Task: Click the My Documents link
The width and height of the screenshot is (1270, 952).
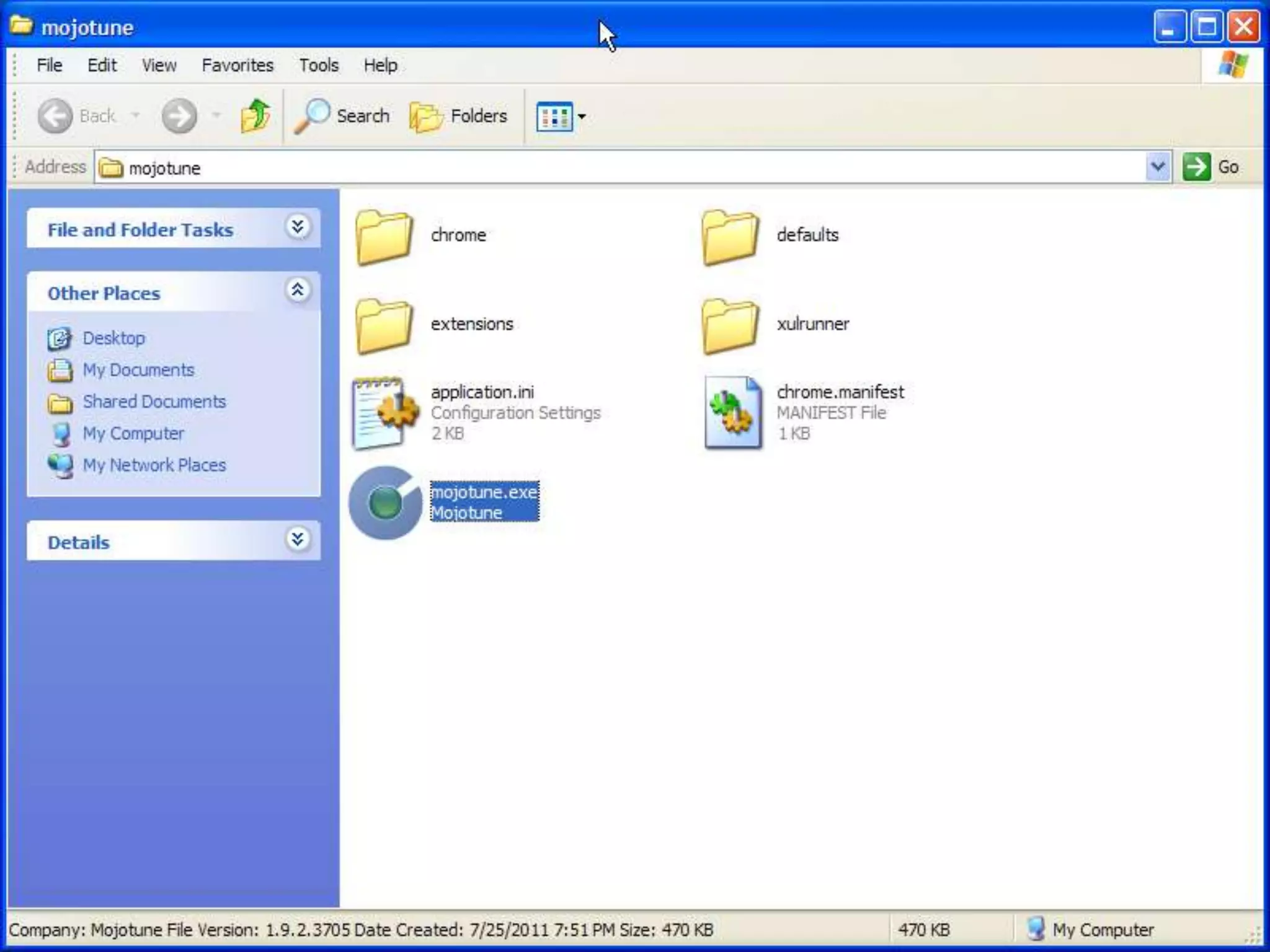Action: click(x=138, y=370)
